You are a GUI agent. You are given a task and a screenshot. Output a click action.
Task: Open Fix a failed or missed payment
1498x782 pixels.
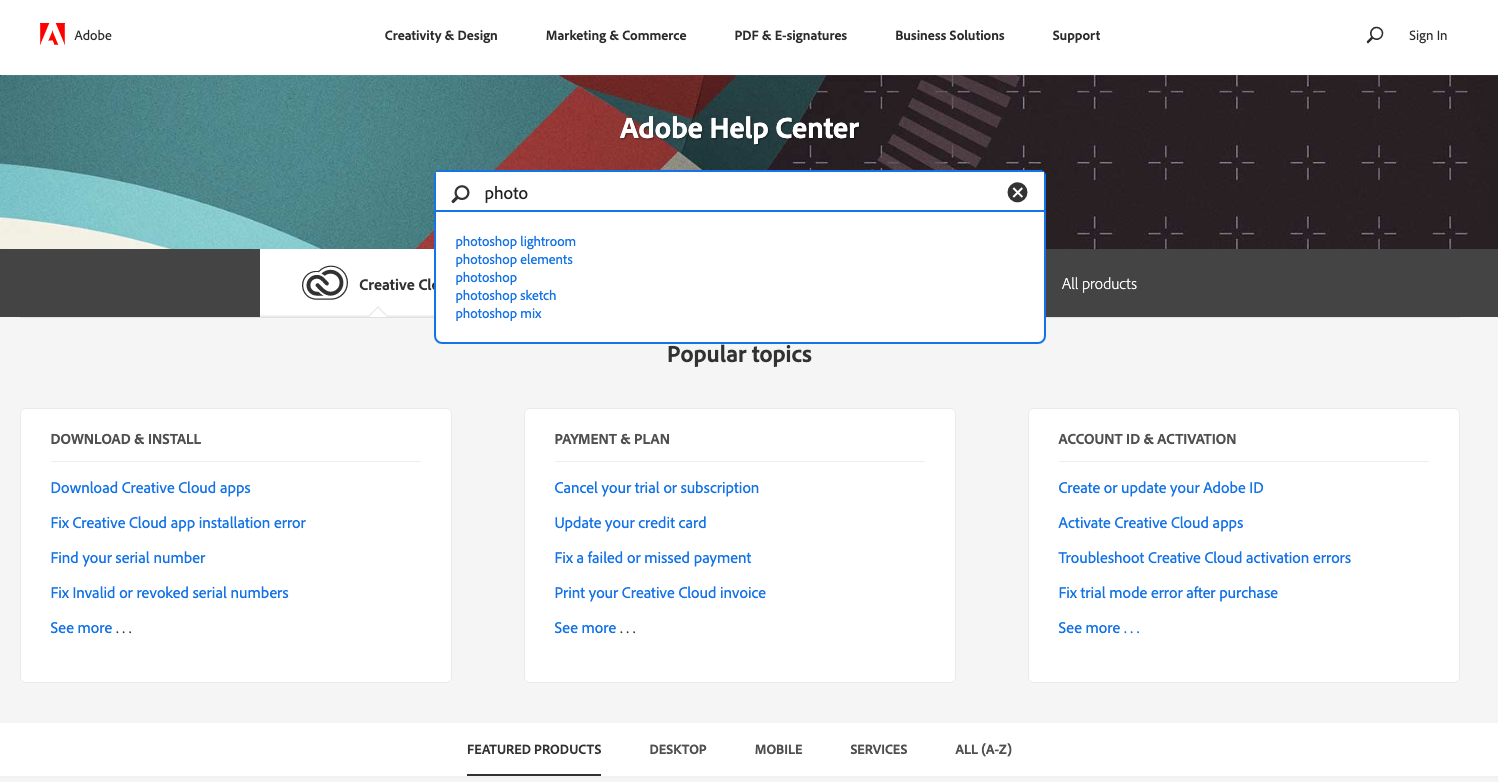pyautogui.click(x=653, y=558)
